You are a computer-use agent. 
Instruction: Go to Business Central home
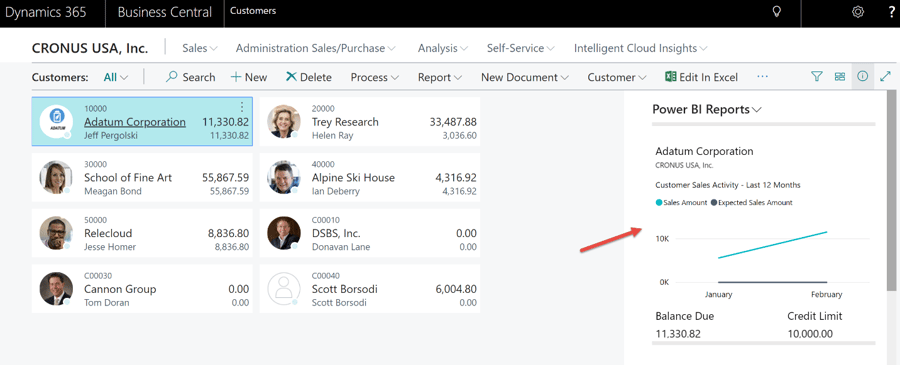[165, 12]
